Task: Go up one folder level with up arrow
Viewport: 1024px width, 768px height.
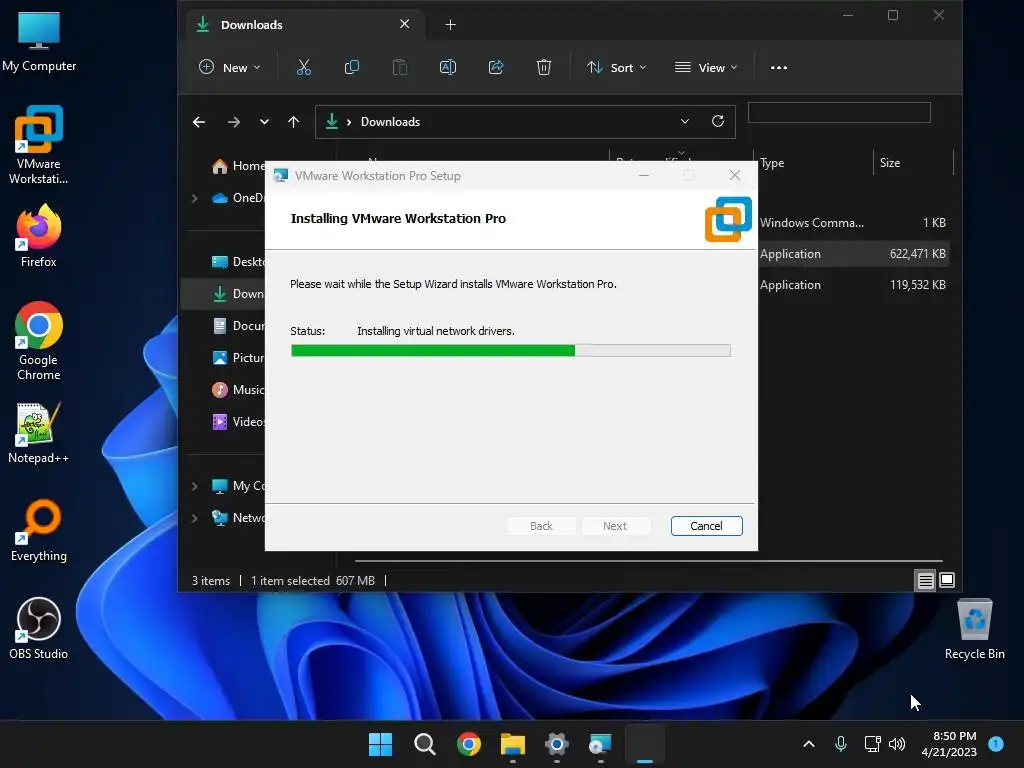Action: click(293, 122)
